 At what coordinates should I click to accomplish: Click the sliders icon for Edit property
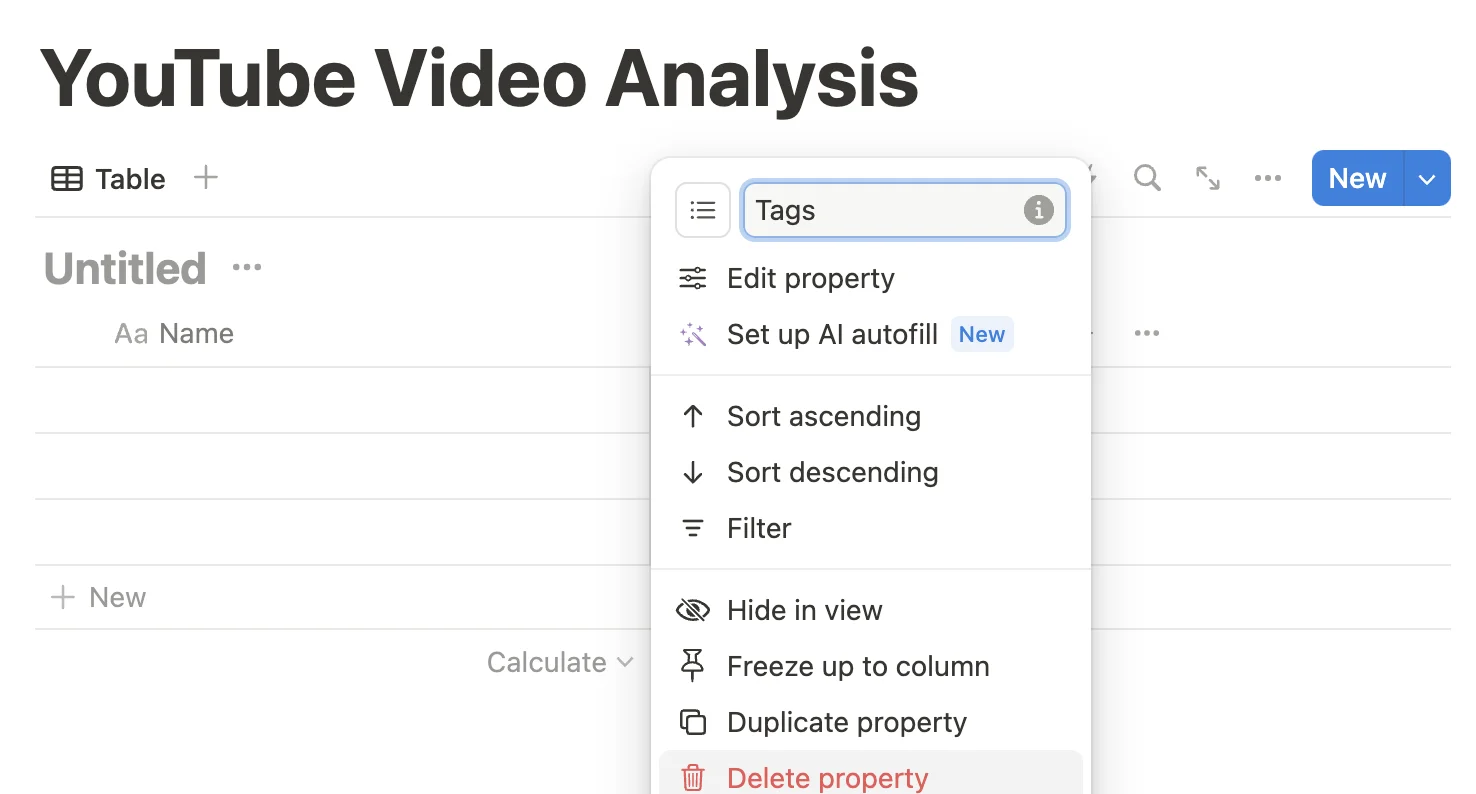(x=693, y=278)
